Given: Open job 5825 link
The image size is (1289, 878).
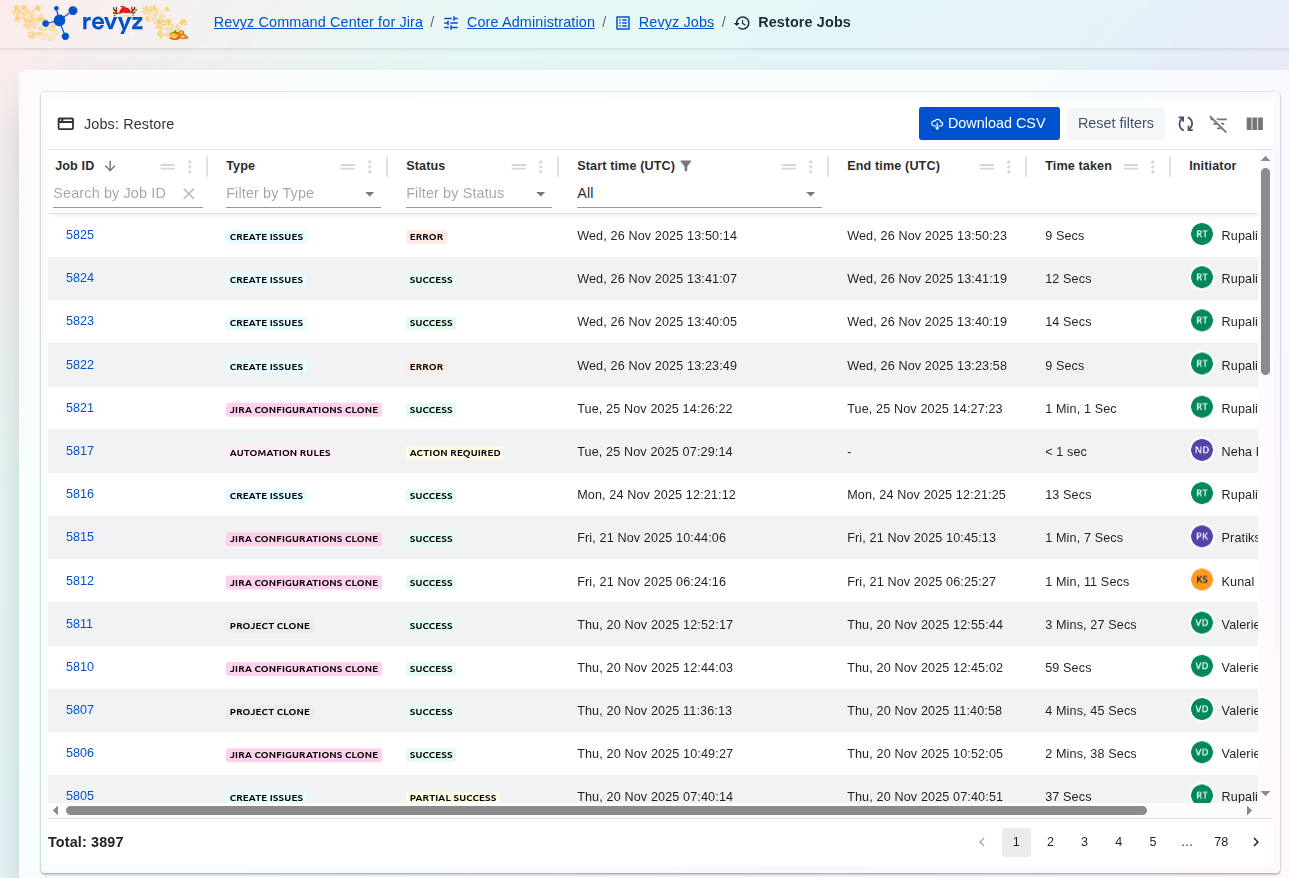Looking at the screenshot, I should 80,235.
